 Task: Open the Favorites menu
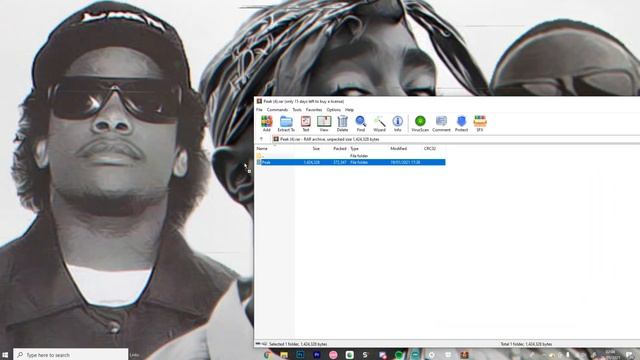(314, 110)
